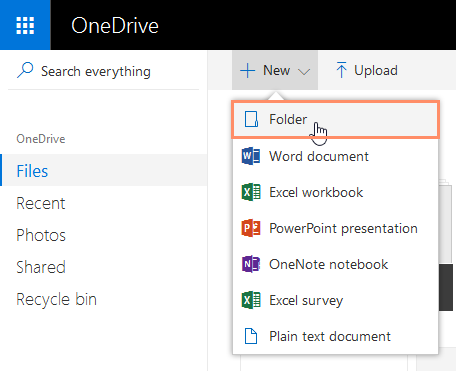456x371 pixels.
Task: Open Photos in the sidebar
Action: [x=104, y=235]
